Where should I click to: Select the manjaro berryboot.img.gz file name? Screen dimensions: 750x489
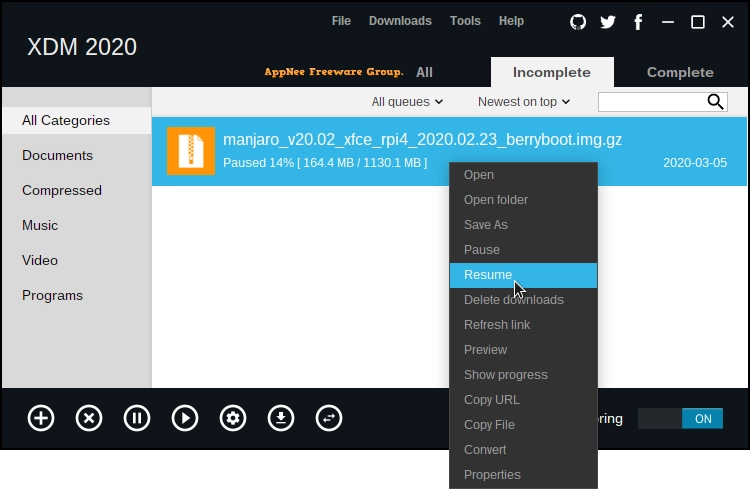tap(422, 140)
